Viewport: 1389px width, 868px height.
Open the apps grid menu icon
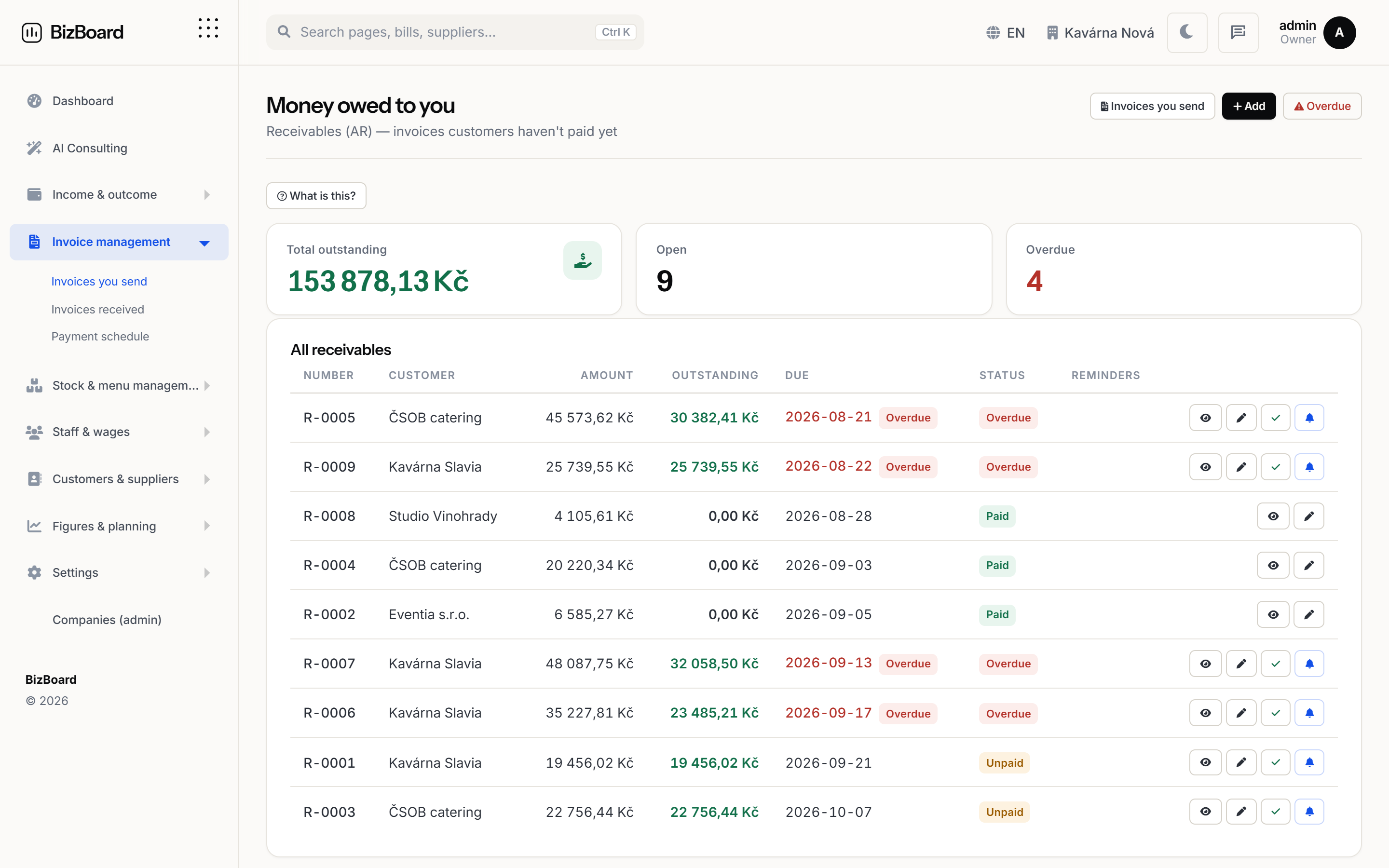(x=208, y=29)
